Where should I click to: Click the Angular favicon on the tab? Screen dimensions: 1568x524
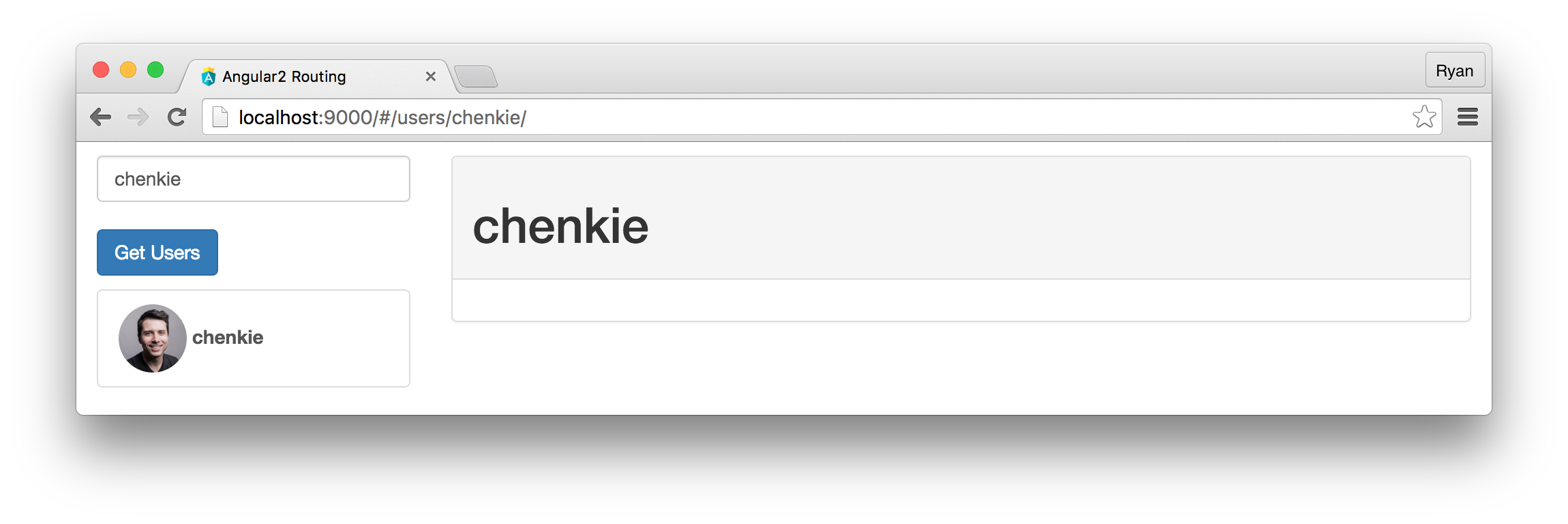click(209, 76)
